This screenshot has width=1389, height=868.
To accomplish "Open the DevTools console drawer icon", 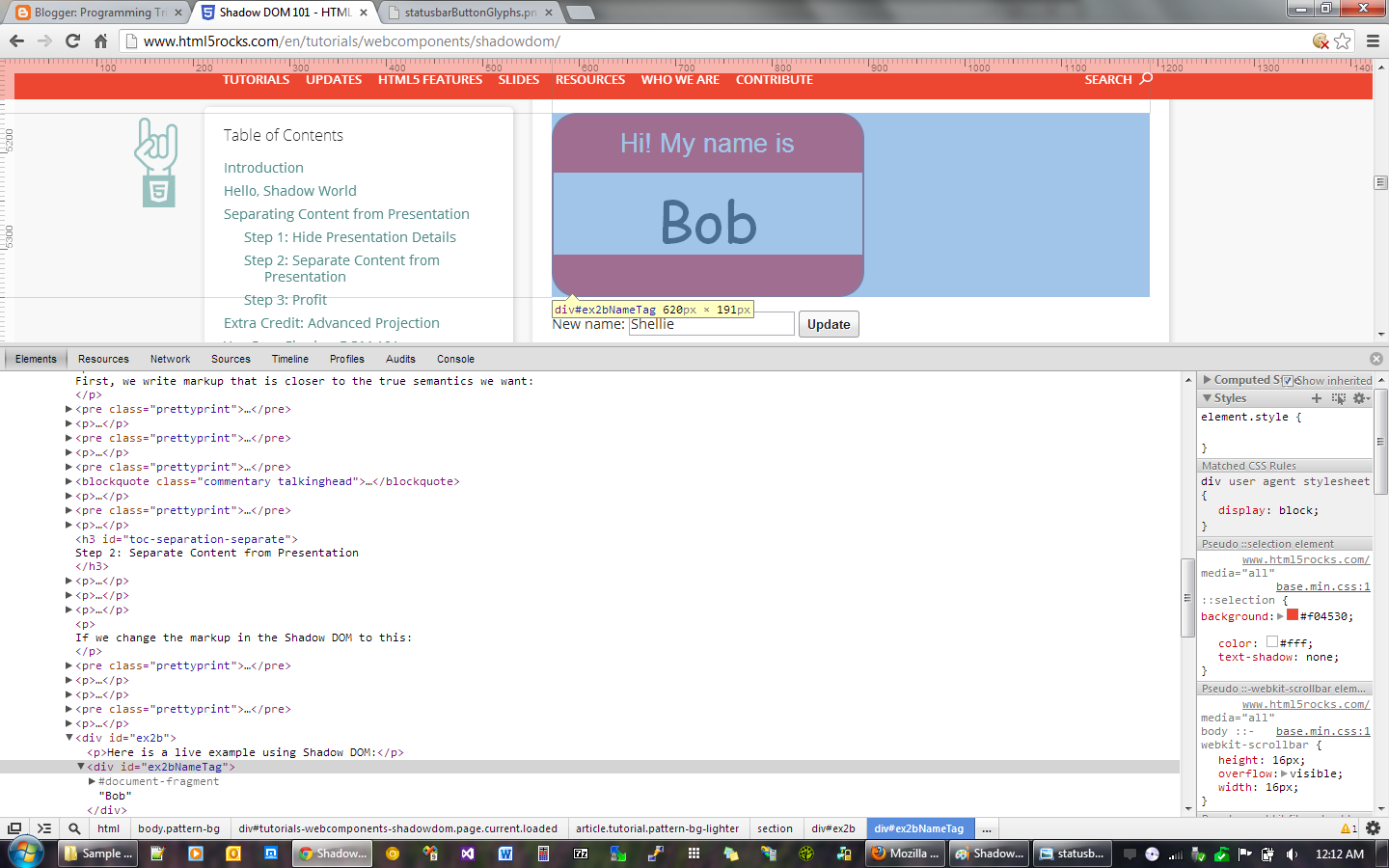I will click(44, 828).
